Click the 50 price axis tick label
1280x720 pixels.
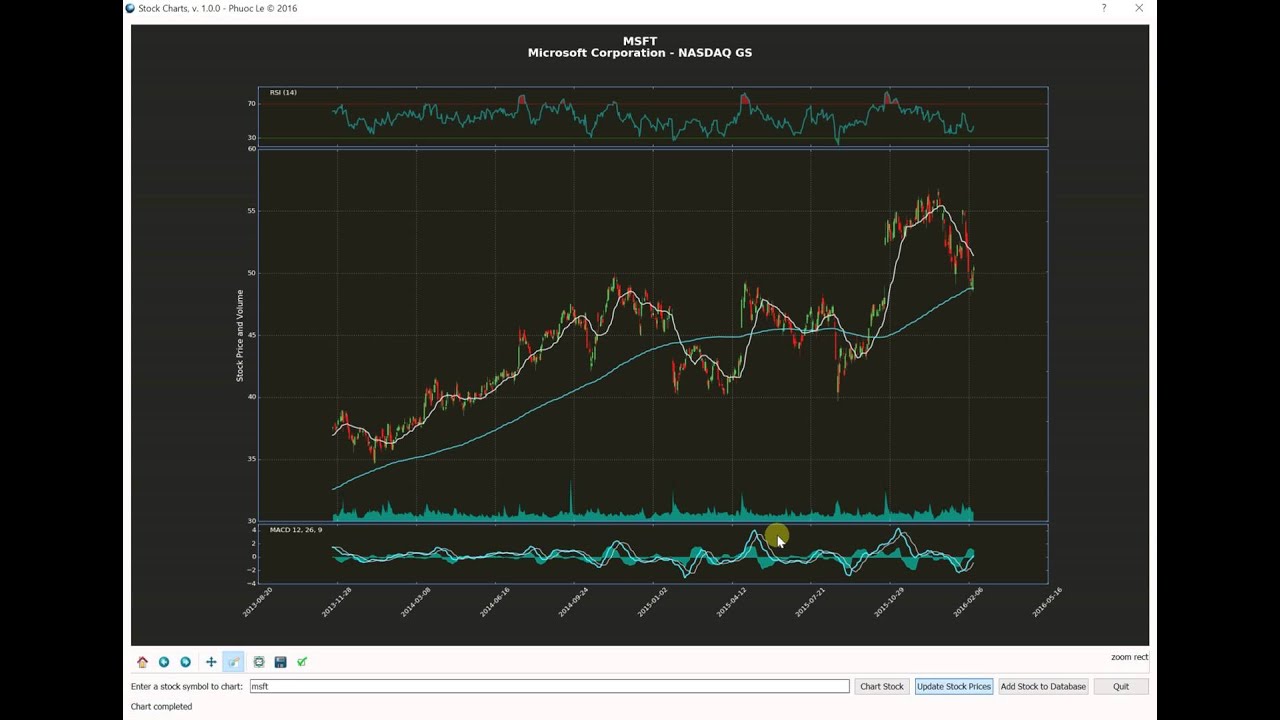click(252, 273)
